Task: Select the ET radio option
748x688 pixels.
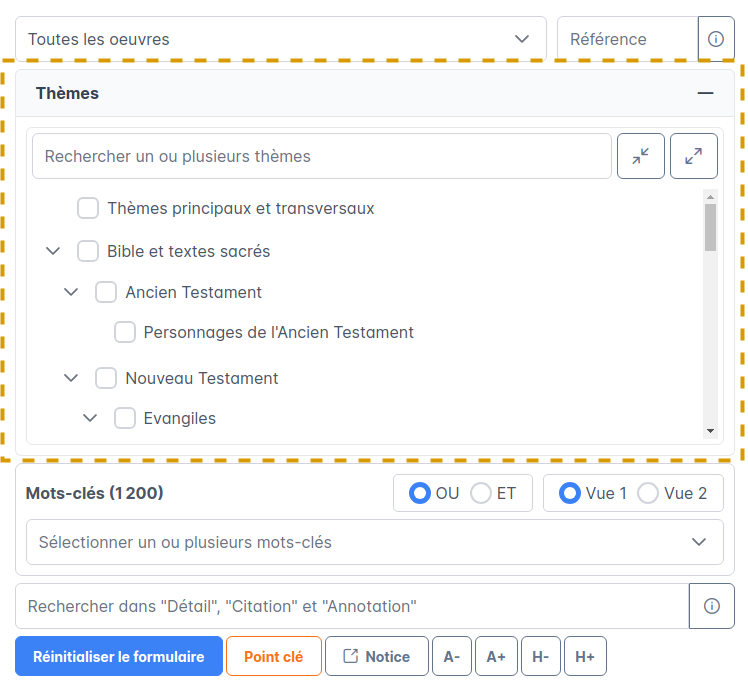Action: point(481,493)
